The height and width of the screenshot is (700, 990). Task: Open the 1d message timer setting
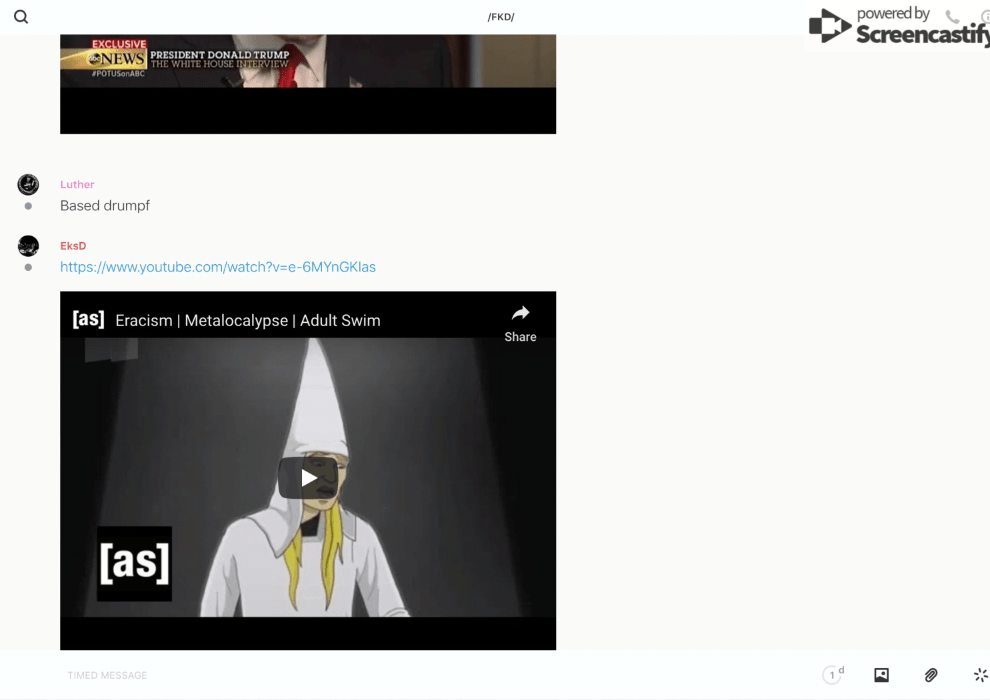pos(833,675)
